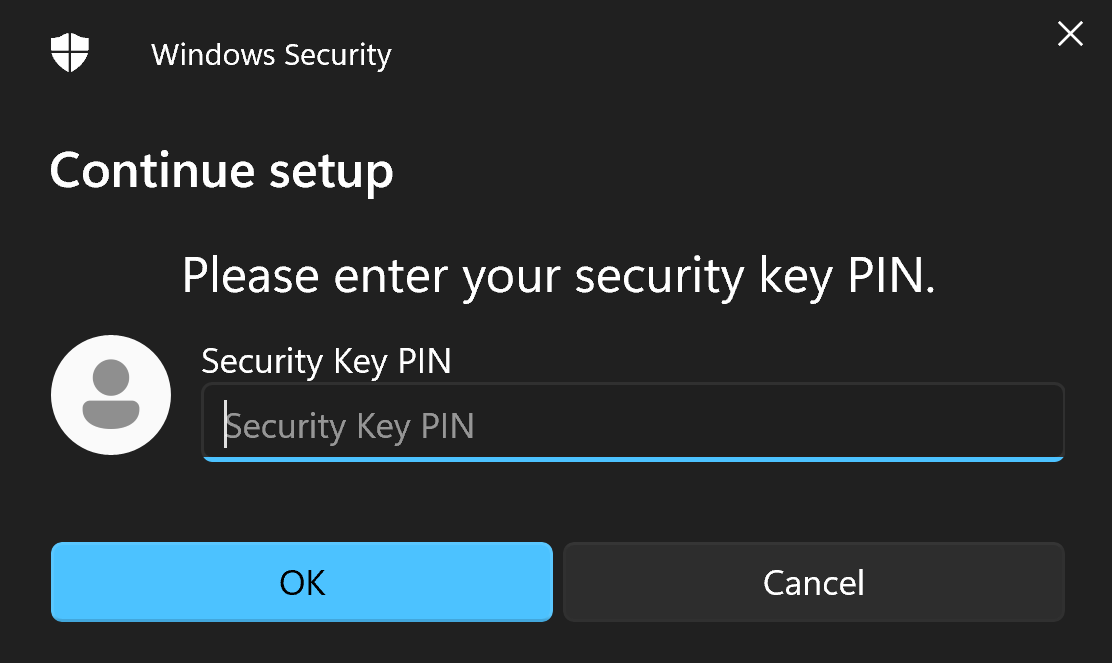
Task: Click the shield emblem left of Windows Security
Action: tap(70, 52)
